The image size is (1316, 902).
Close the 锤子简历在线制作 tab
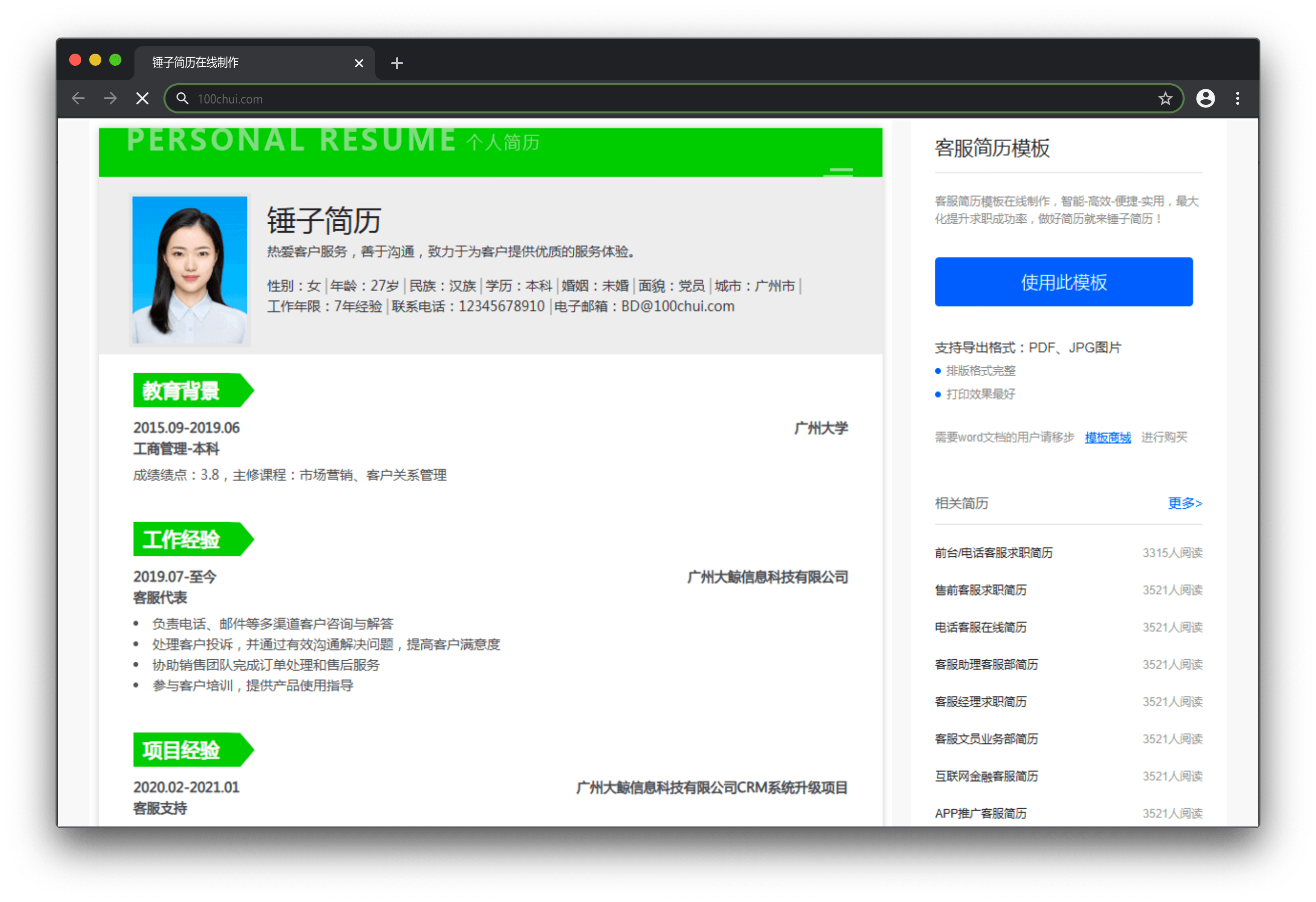359,63
